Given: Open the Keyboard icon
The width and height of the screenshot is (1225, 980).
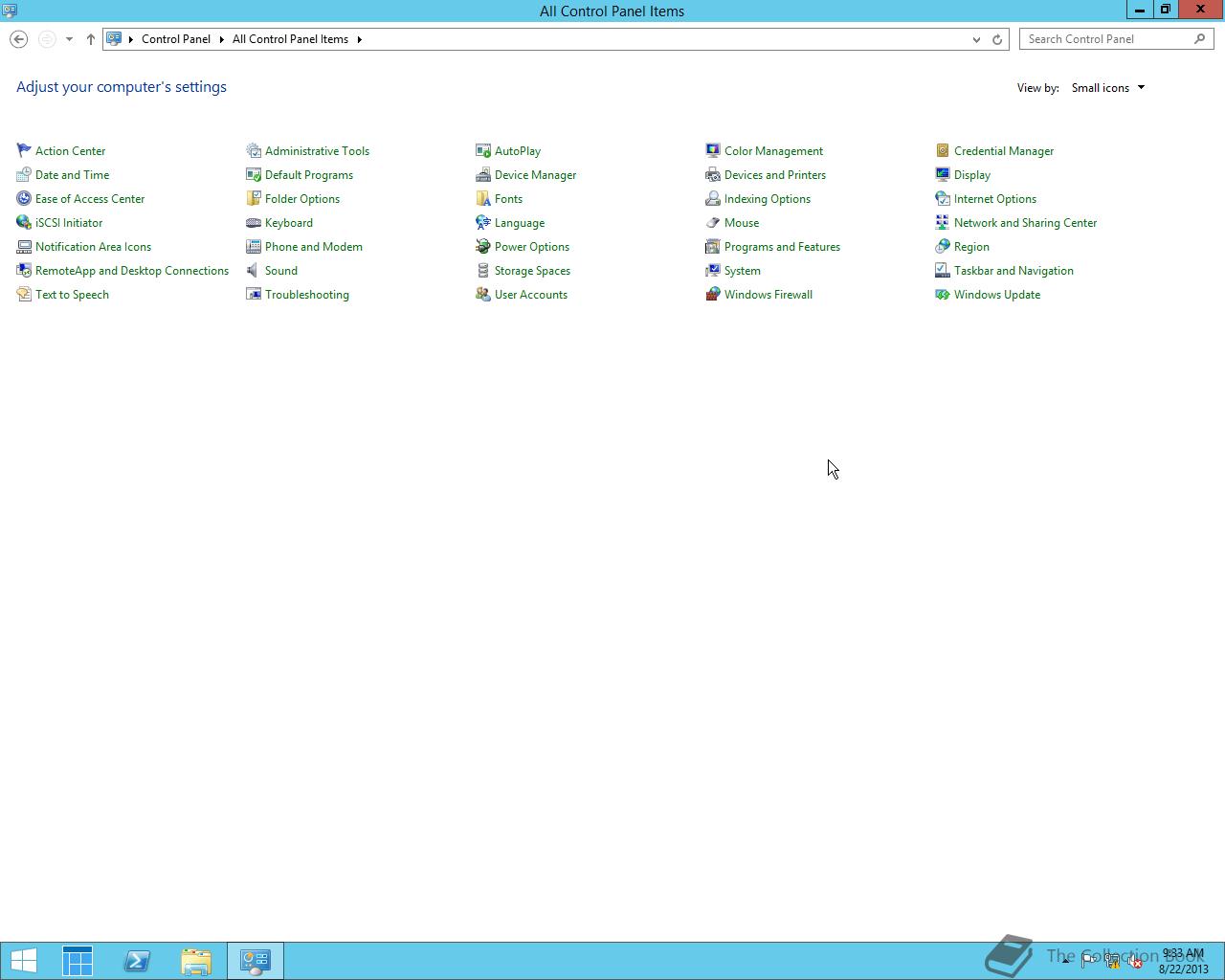Looking at the screenshot, I should (254, 222).
